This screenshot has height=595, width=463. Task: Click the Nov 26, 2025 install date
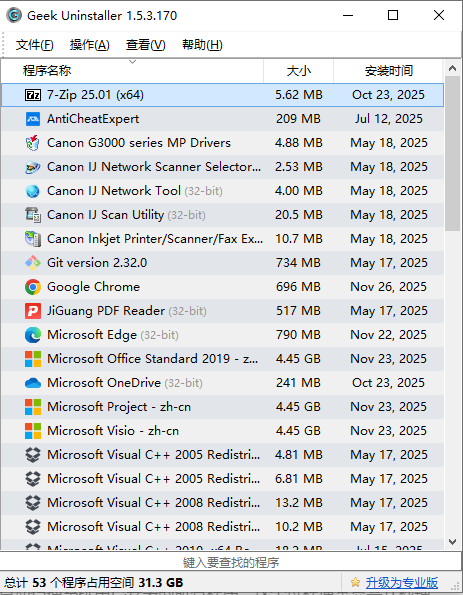[x=389, y=287]
